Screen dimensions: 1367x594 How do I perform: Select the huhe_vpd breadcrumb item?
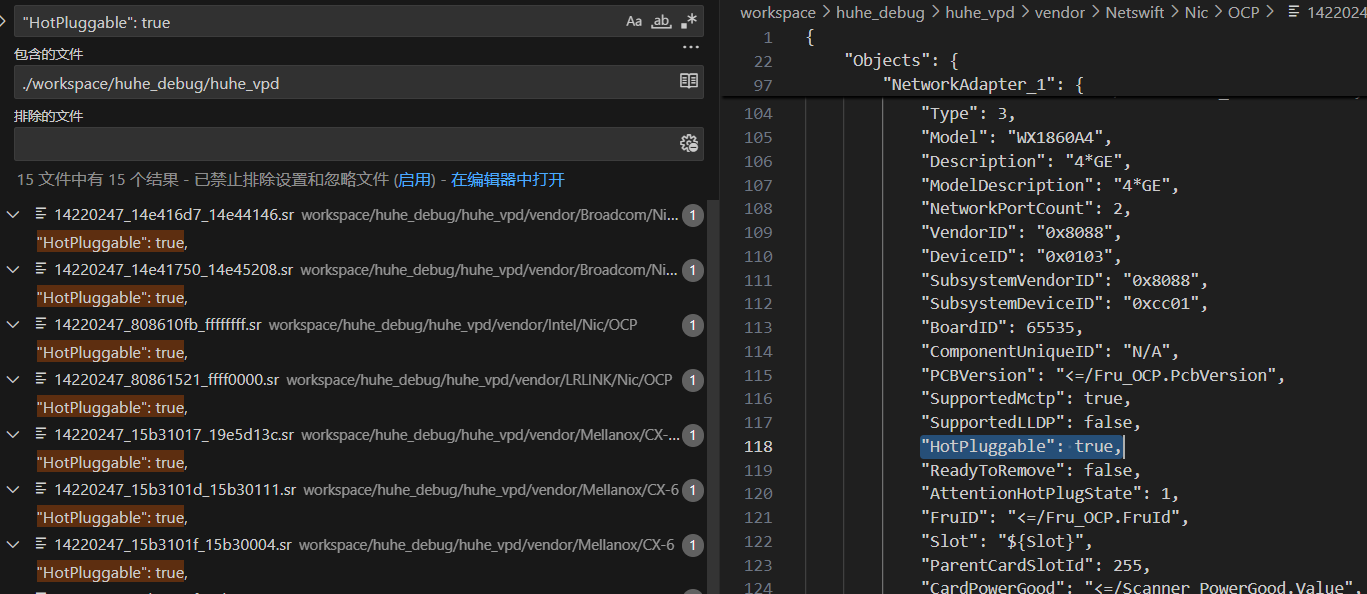(x=979, y=12)
